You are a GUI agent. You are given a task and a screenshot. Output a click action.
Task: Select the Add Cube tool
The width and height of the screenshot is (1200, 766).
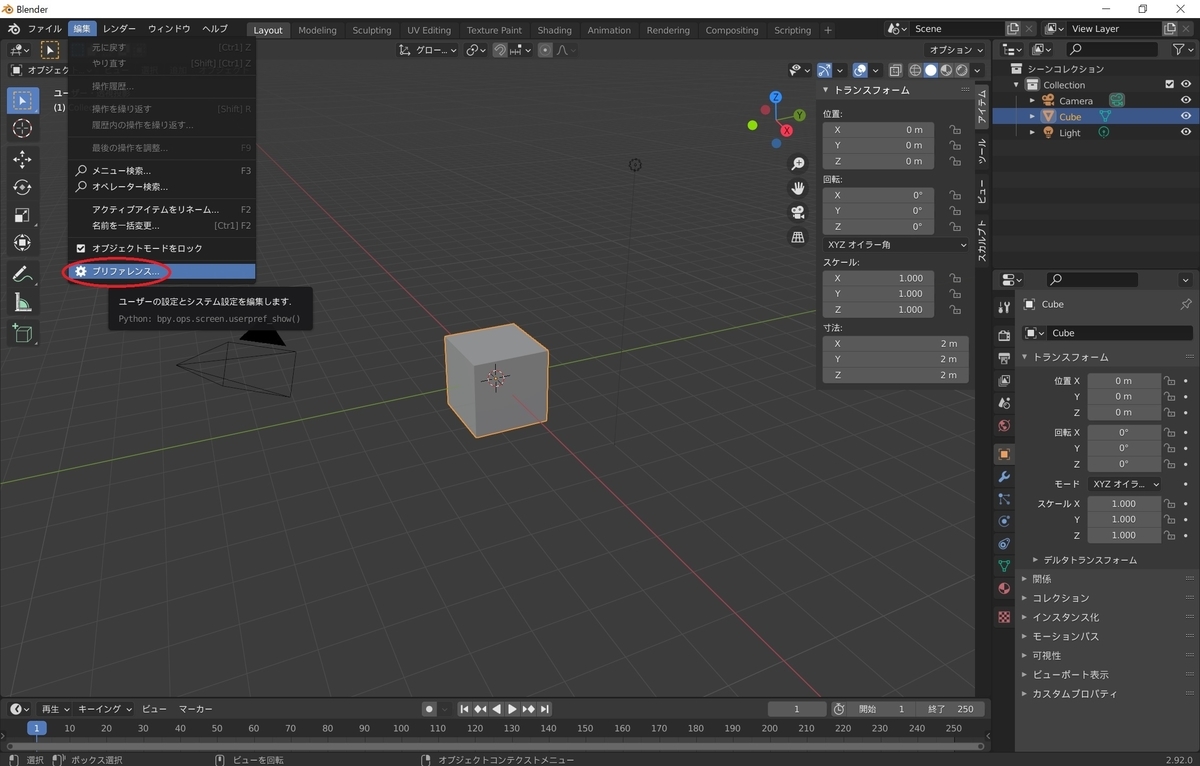point(22,333)
